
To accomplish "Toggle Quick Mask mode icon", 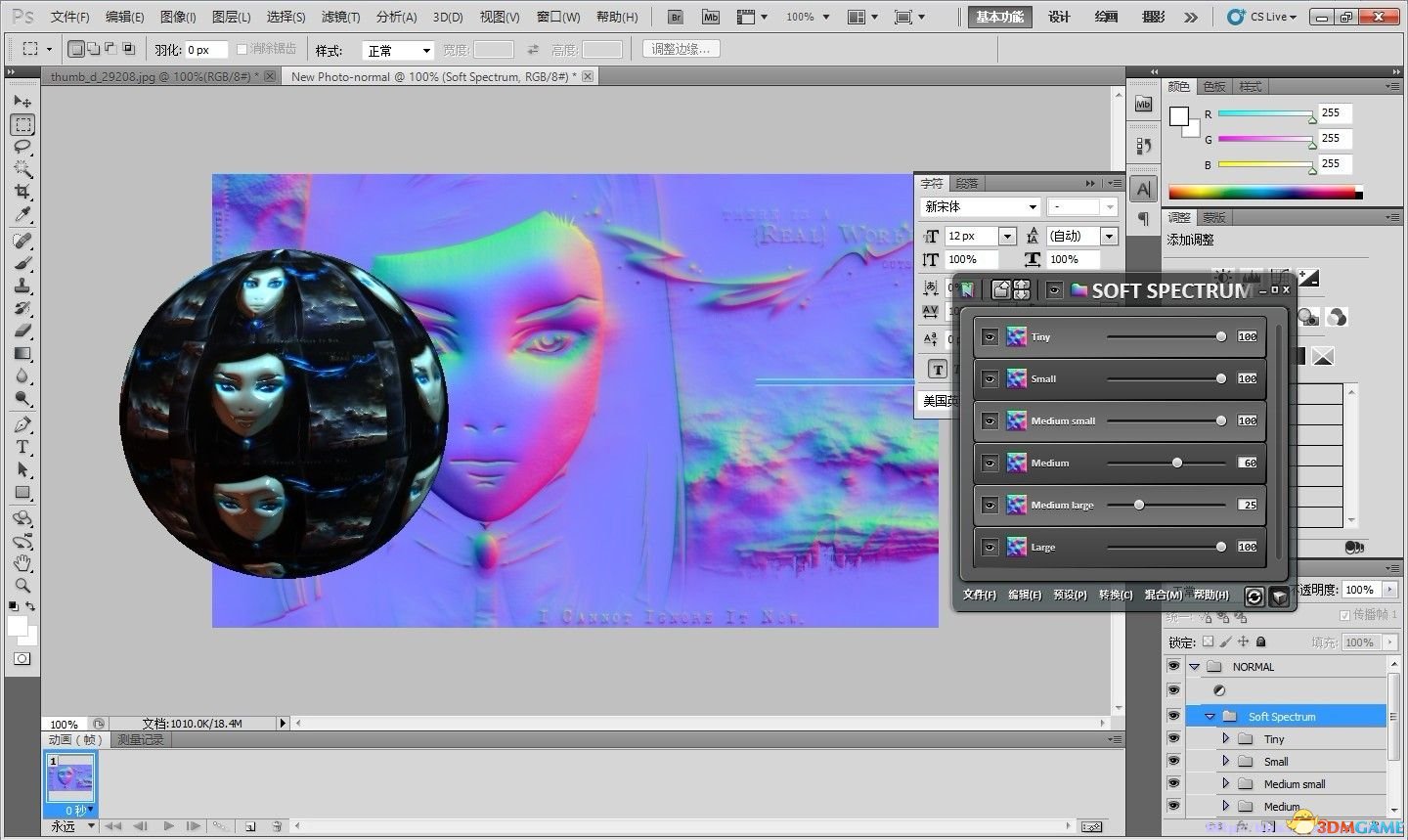I will (22, 659).
